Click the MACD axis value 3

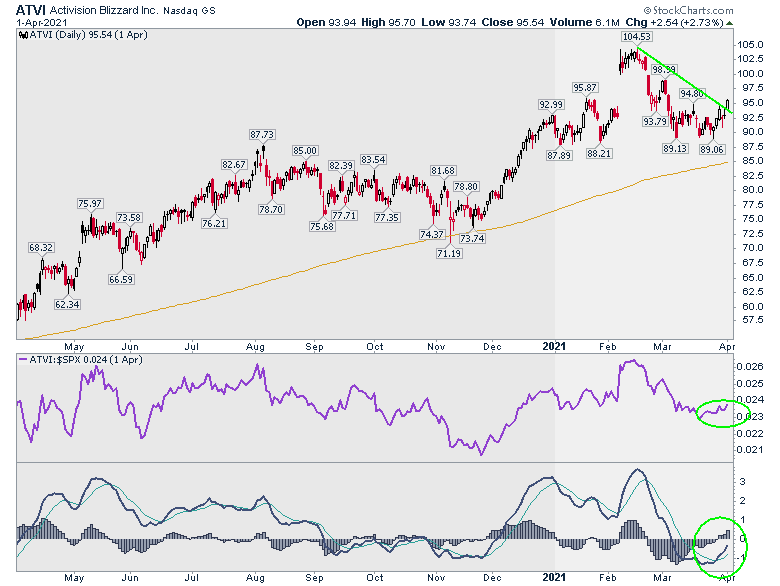[742, 482]
